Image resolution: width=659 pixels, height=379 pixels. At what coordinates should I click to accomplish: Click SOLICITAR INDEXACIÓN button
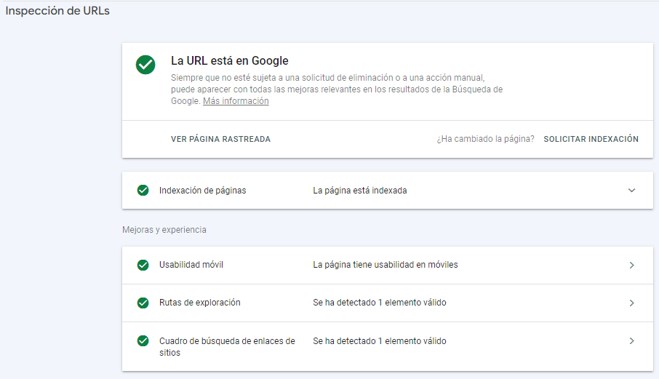coord(591,139)
